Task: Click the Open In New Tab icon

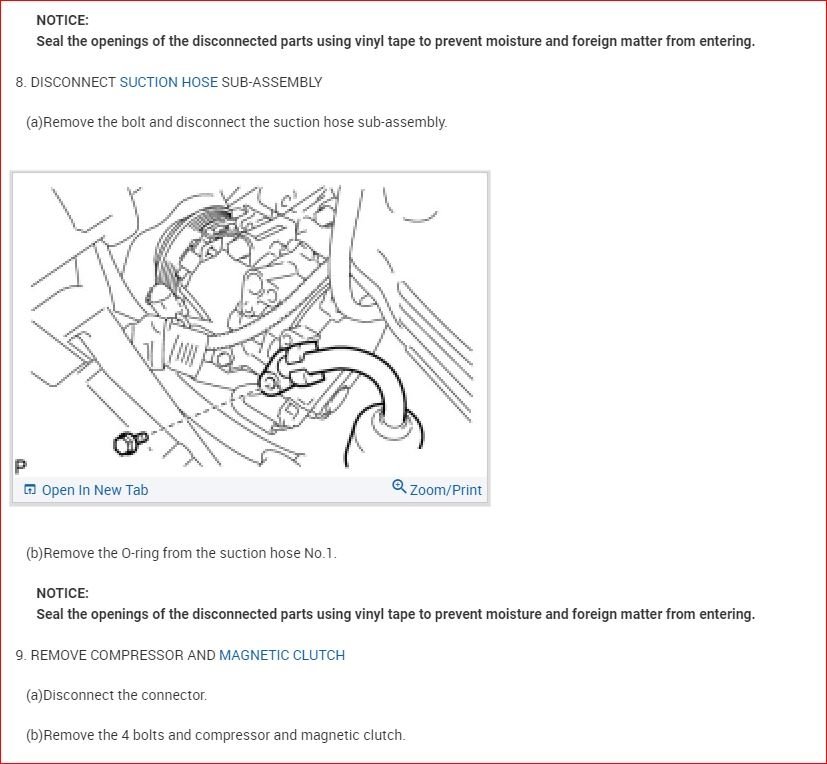Action: pos(30,490)
